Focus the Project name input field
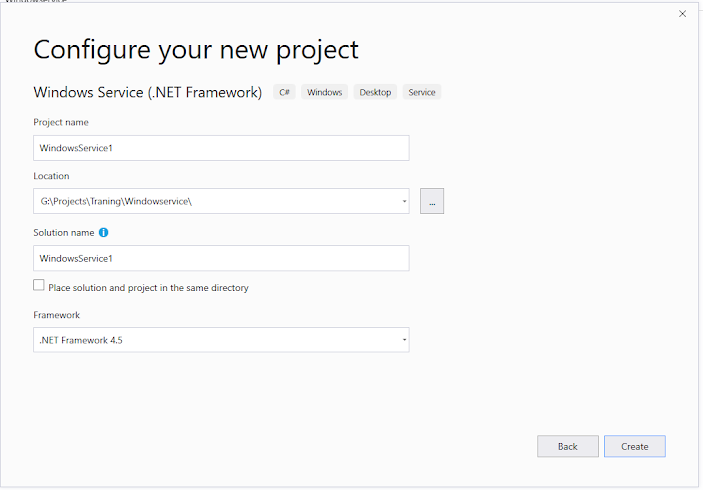This screenshot has height=490, width=703. pos(221,148)
